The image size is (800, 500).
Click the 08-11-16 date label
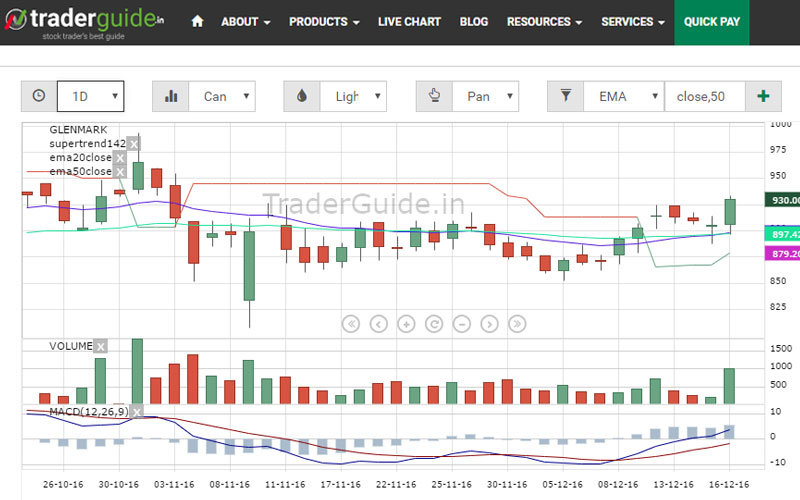[230, 484]
